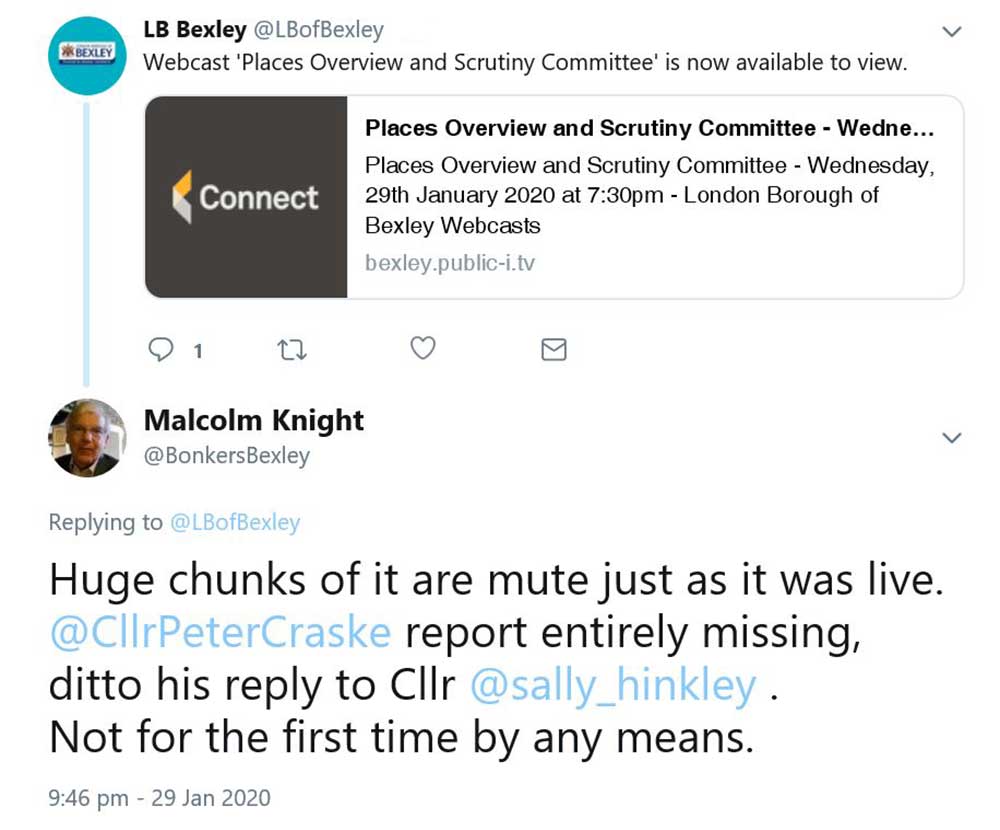Open @sally_hinkley mention
The height and width of the screenshot is (830, 1000).
pos(613,687)
